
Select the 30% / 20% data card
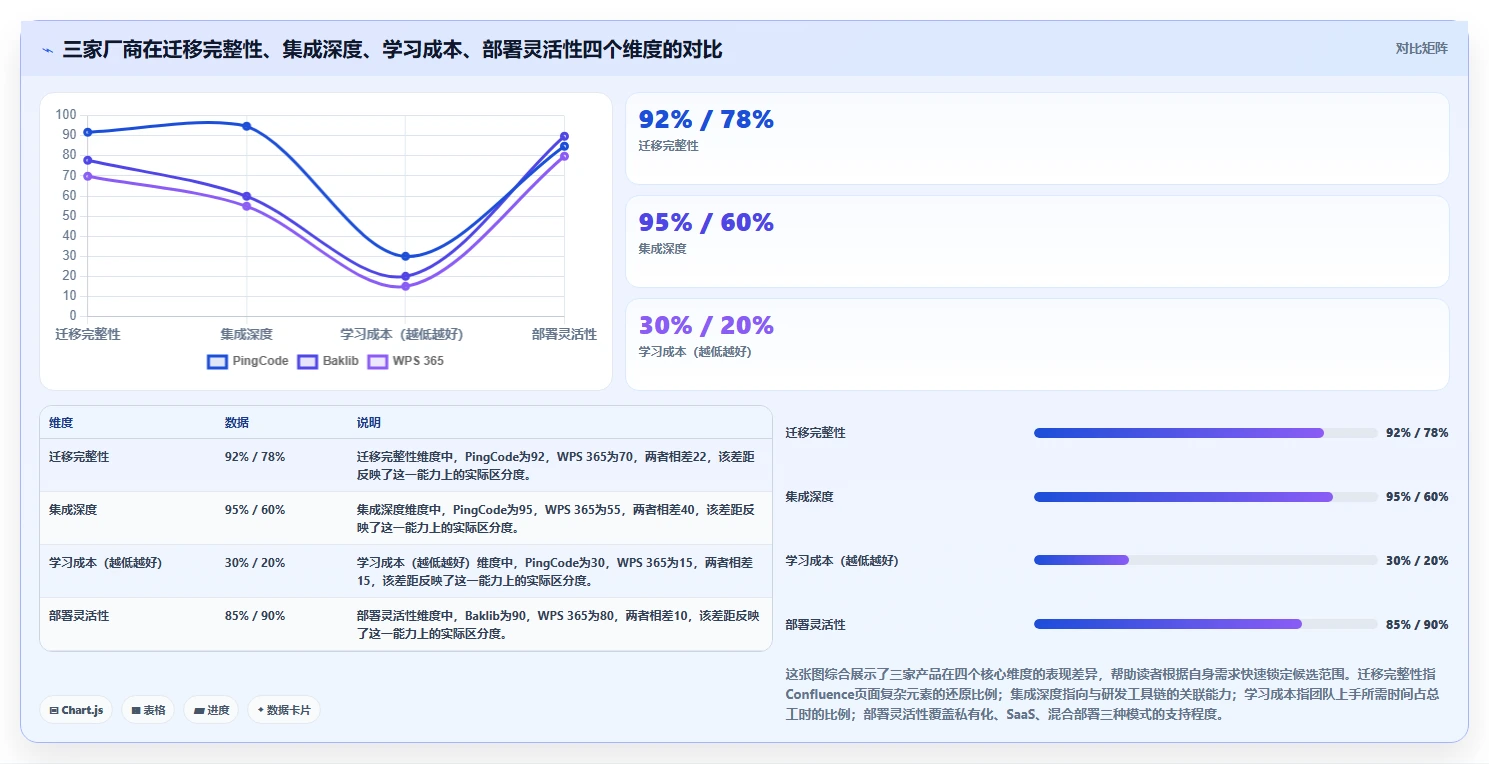[x=1037, y=344]
